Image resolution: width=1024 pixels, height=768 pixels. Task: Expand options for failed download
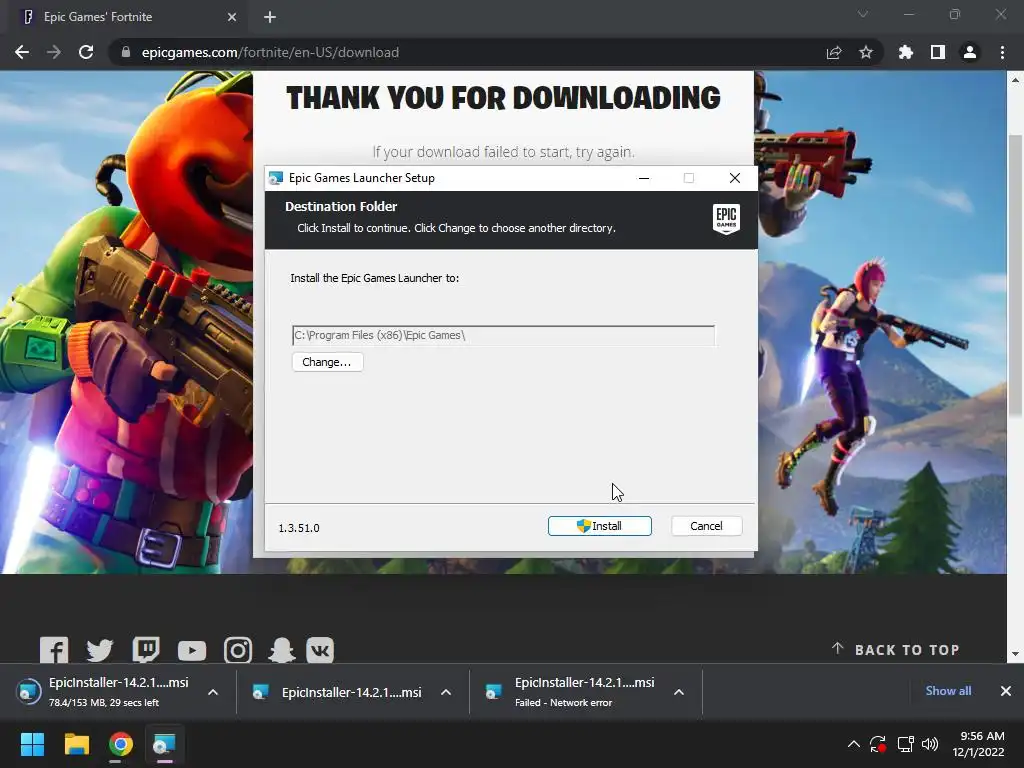coord(679,692)
